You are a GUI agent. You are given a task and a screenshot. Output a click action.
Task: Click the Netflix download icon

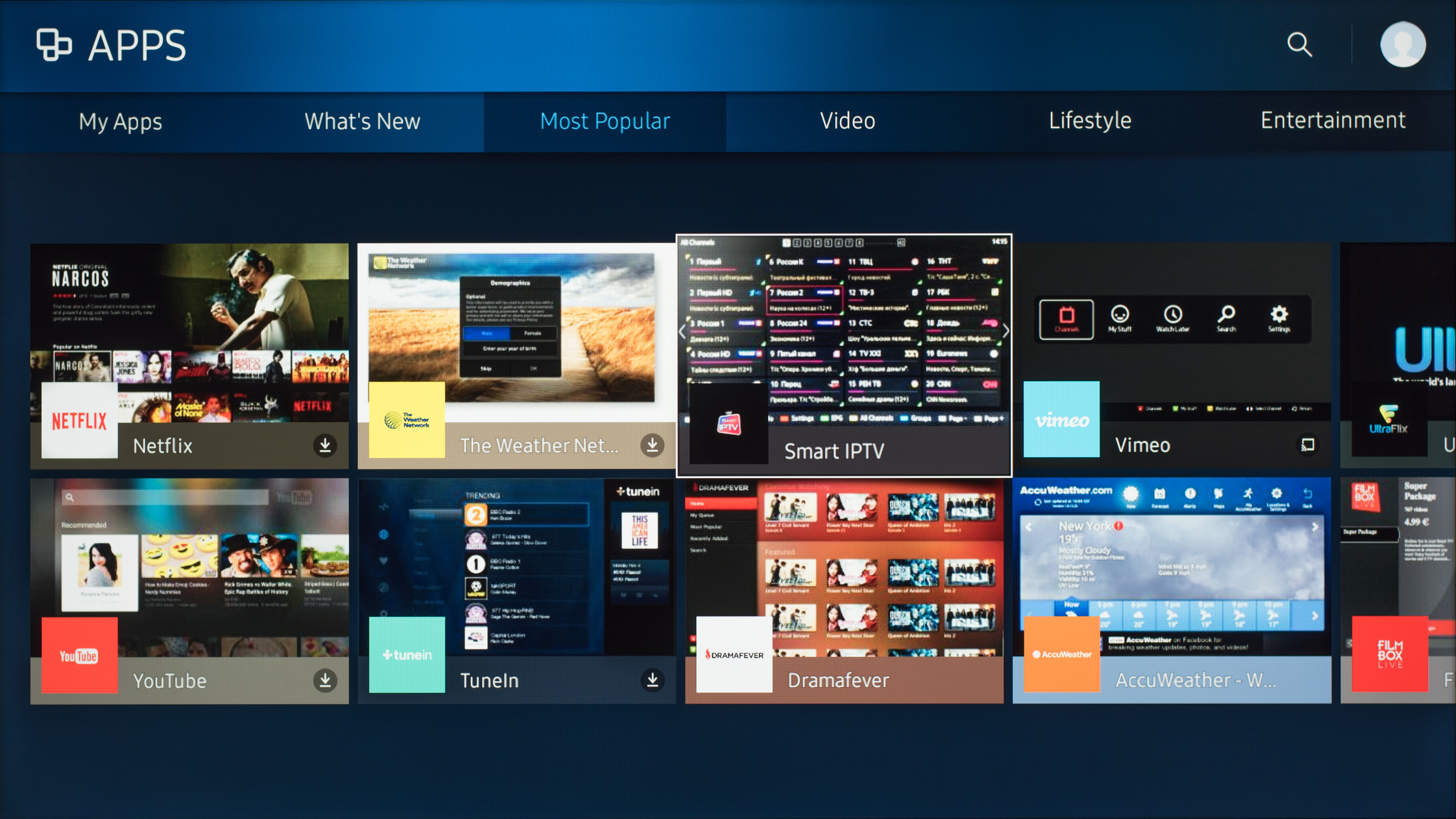click(x=325, y=446)
